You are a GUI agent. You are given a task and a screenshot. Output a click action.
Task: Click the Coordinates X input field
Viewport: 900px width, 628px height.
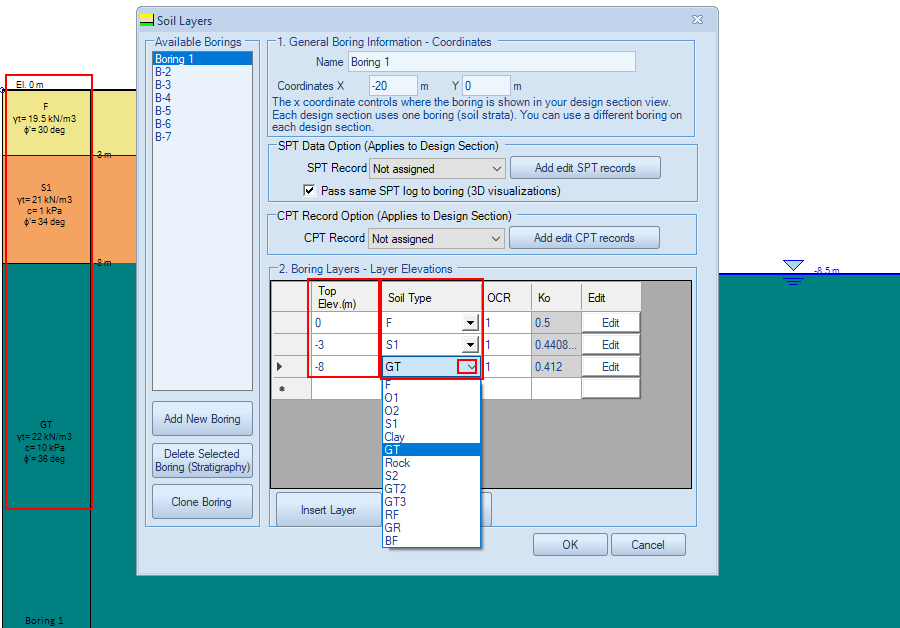click(x=393, y=86)
